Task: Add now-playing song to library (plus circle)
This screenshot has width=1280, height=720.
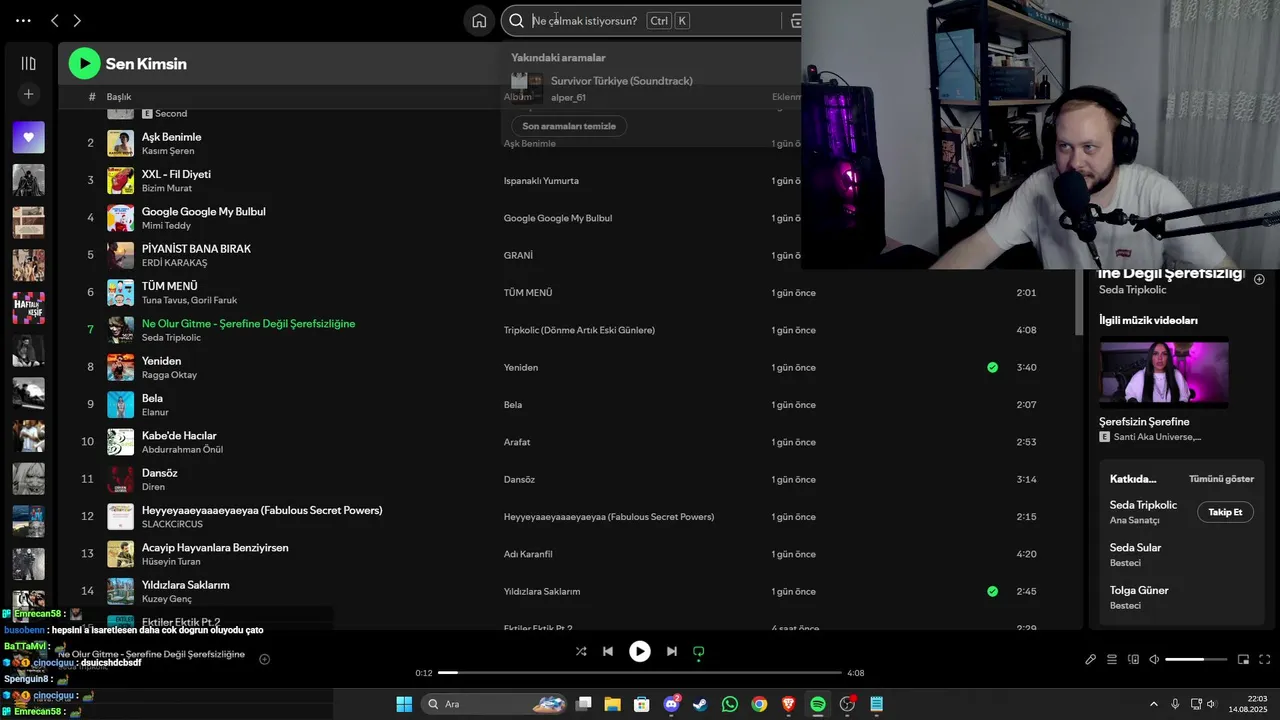Action: click(x=264, y=659)
